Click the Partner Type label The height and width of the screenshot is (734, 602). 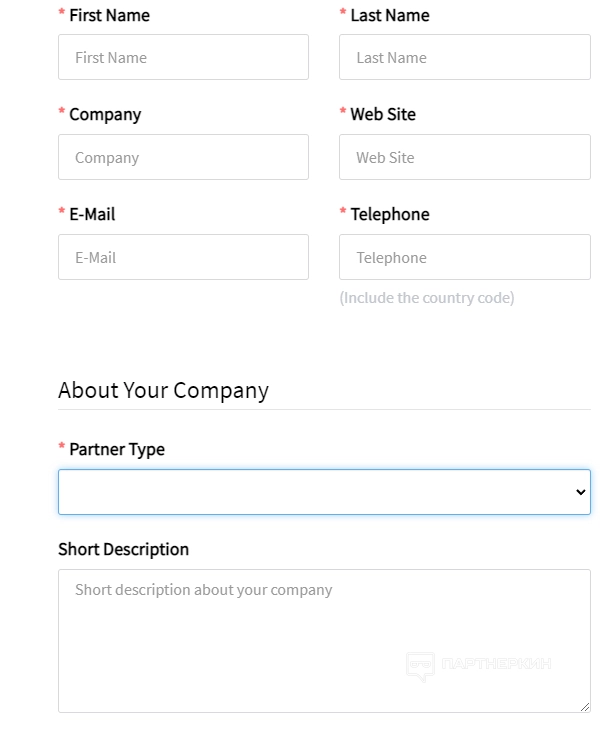116,449
